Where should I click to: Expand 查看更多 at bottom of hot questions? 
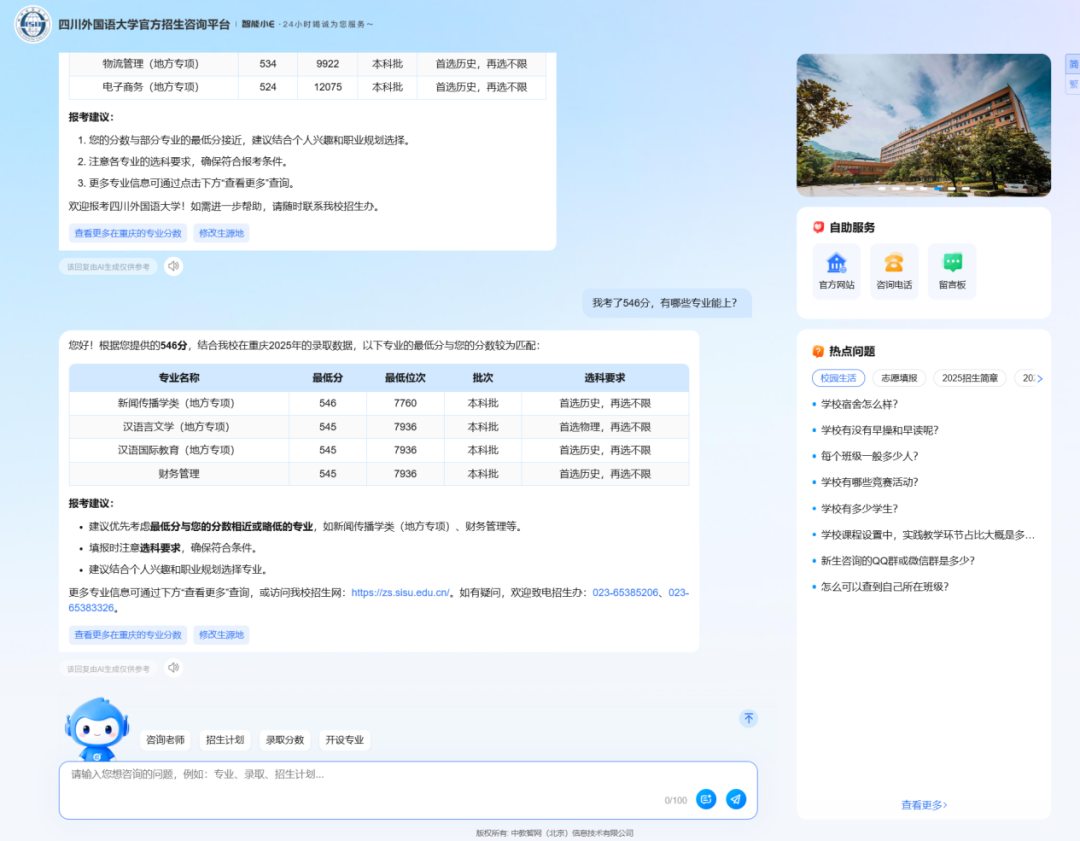tap(923, 804)
